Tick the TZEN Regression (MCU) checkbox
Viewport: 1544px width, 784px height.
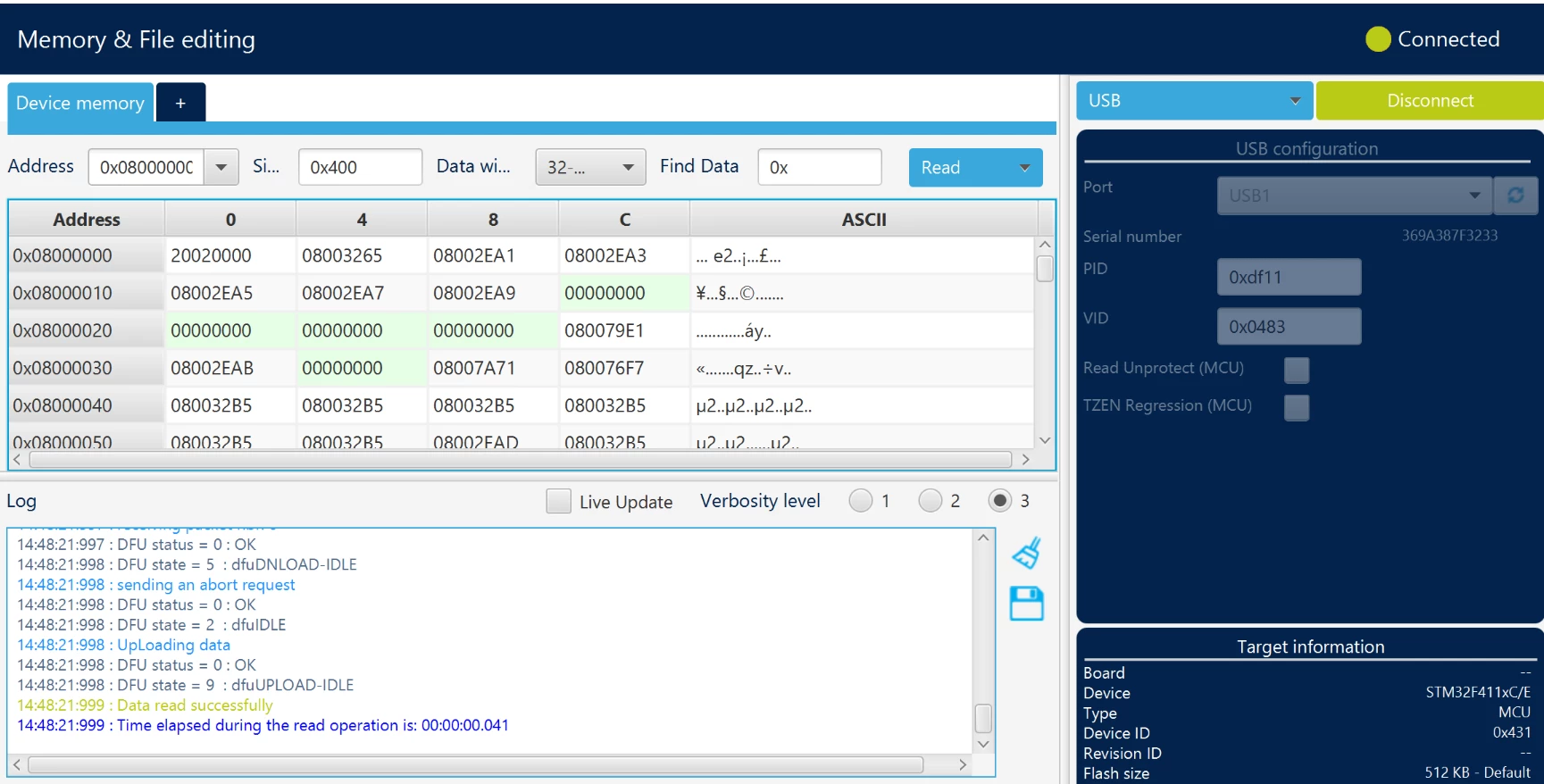1296,407
